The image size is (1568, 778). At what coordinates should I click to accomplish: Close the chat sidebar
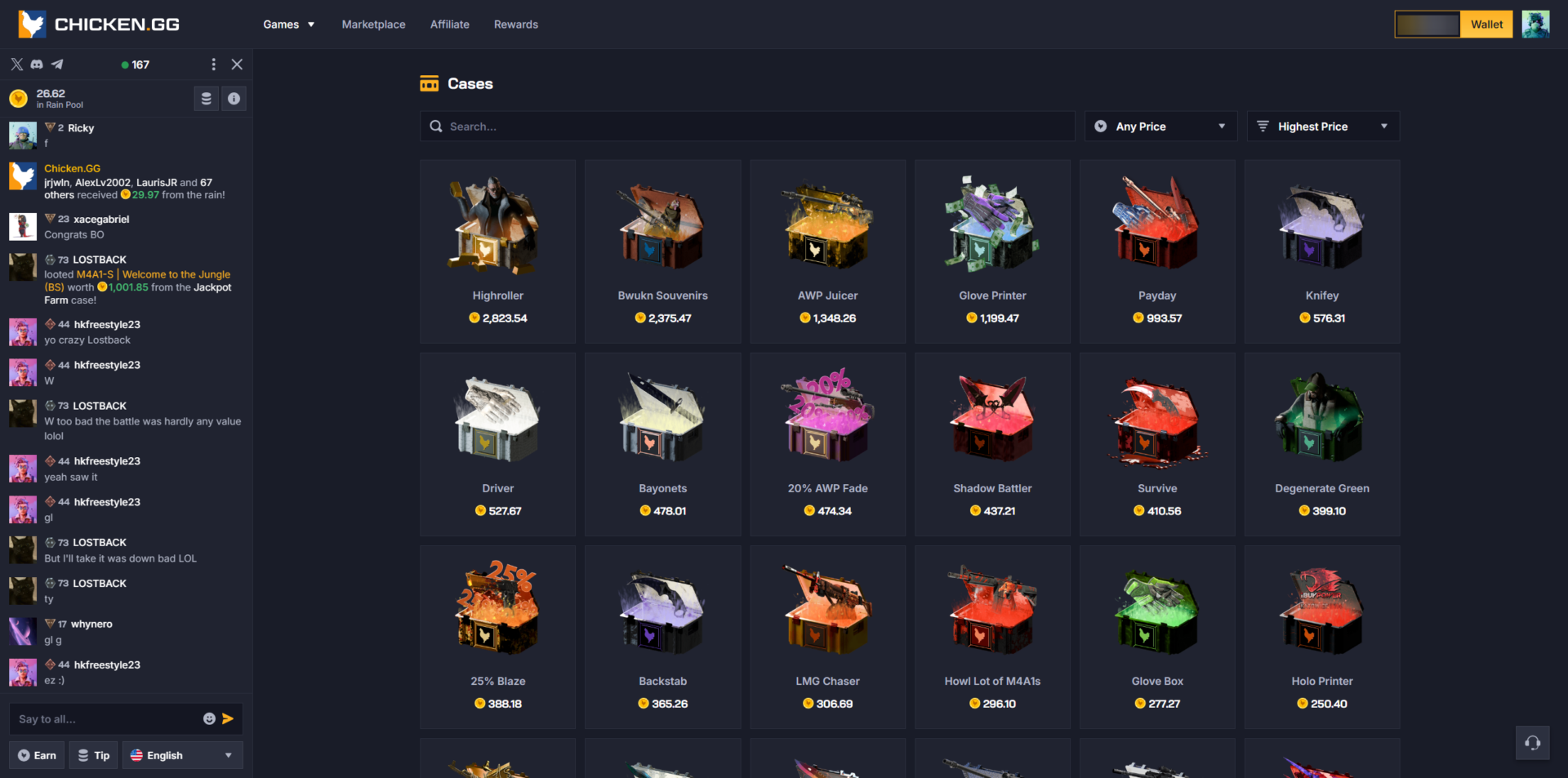click(x=237, y=64)
